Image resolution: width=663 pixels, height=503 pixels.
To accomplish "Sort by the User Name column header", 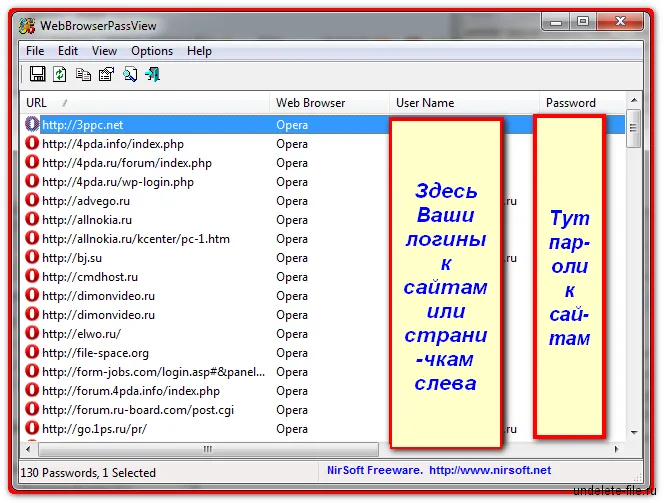I will [x=464, y=103].
